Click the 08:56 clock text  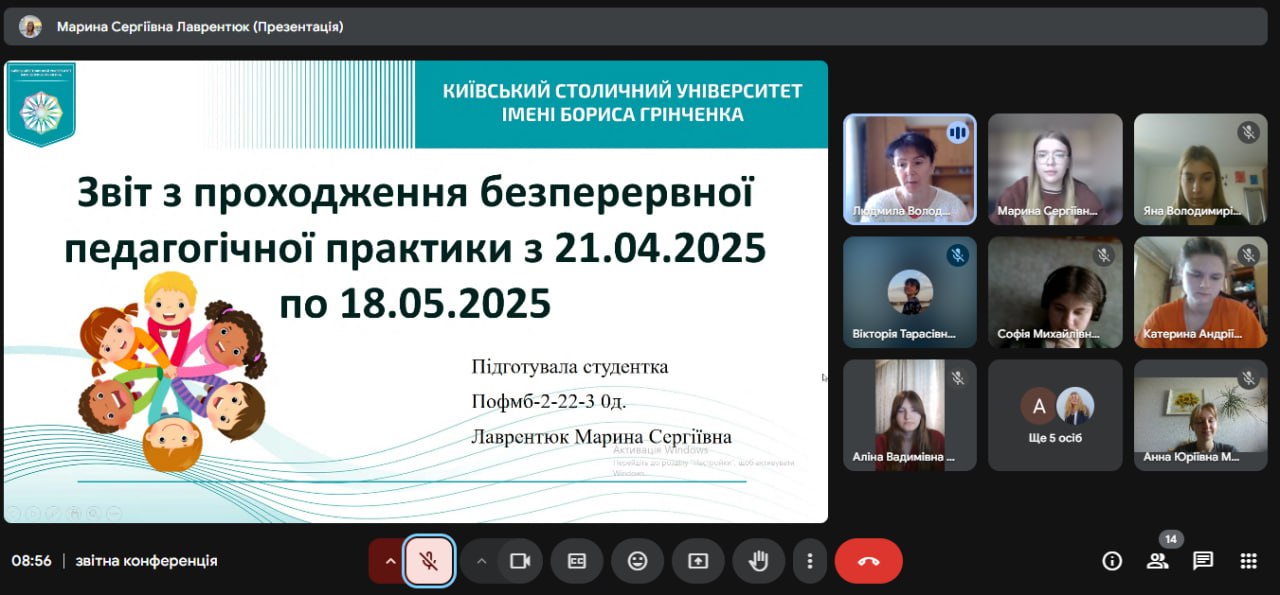tap(32, 561)
